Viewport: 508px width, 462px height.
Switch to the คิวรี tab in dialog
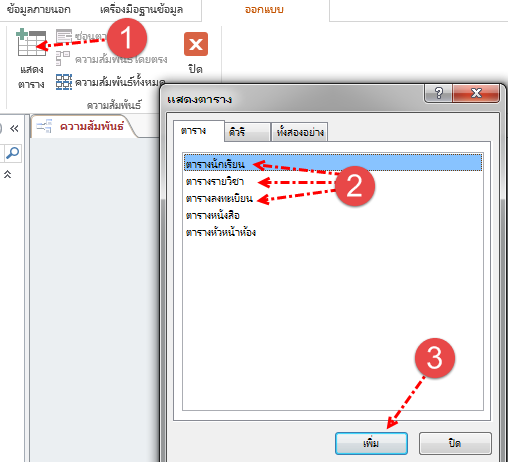(247, 132)
